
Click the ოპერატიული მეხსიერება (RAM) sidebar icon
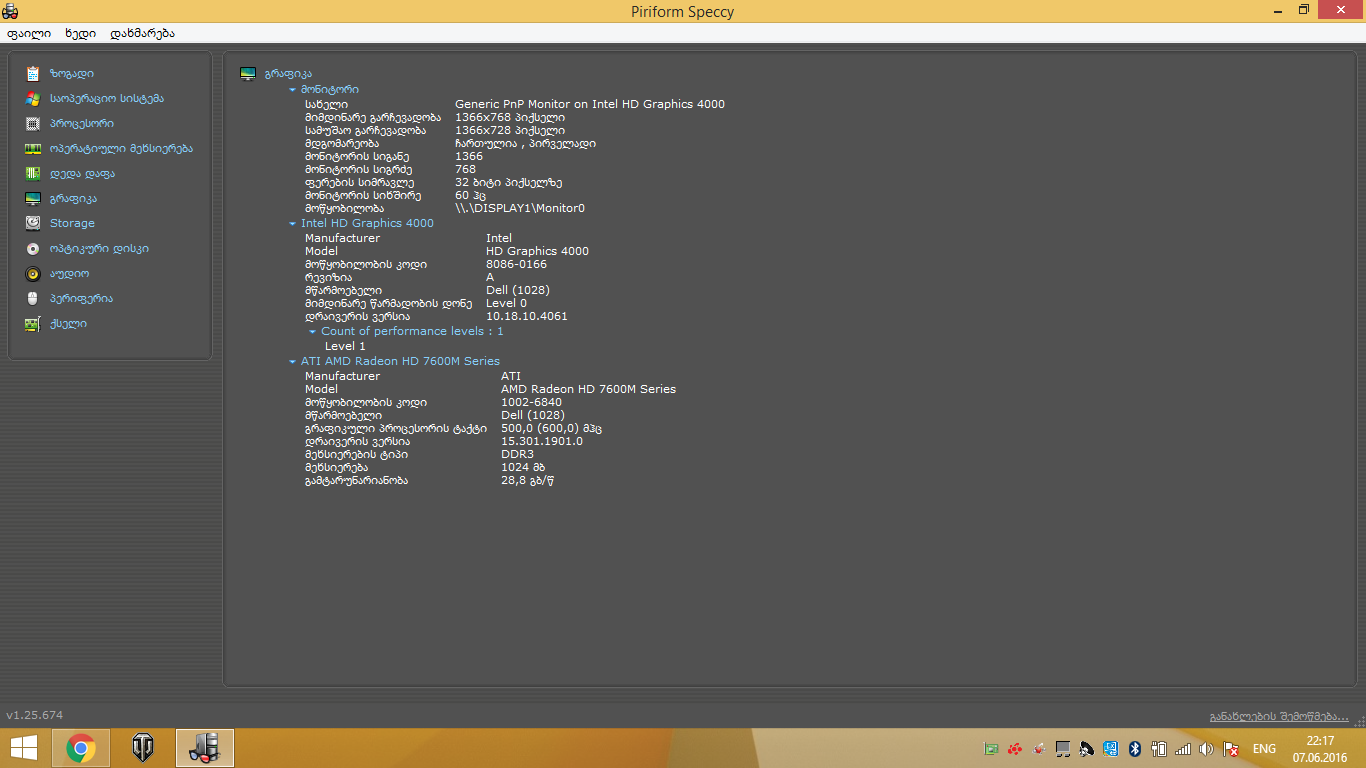33,149
